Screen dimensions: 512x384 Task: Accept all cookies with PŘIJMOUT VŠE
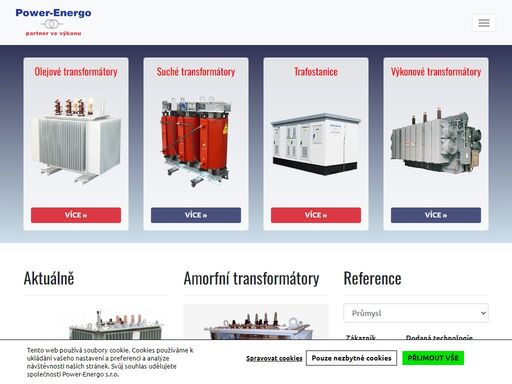433,358
